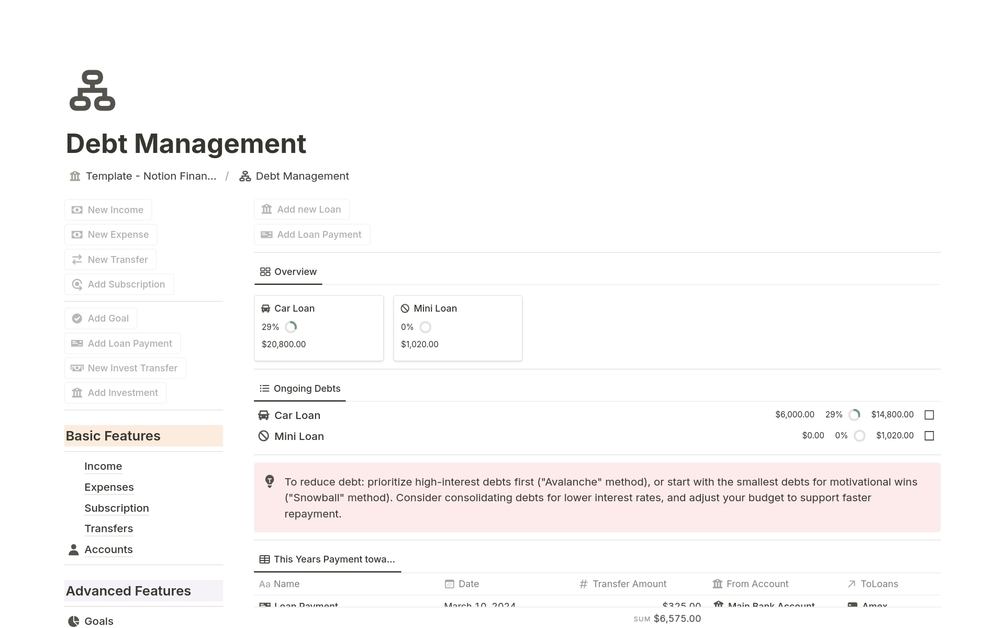The height and width of the screenshot is (628, 1005).
Task: Click the Debt Management page title
Action: point(187,144)
